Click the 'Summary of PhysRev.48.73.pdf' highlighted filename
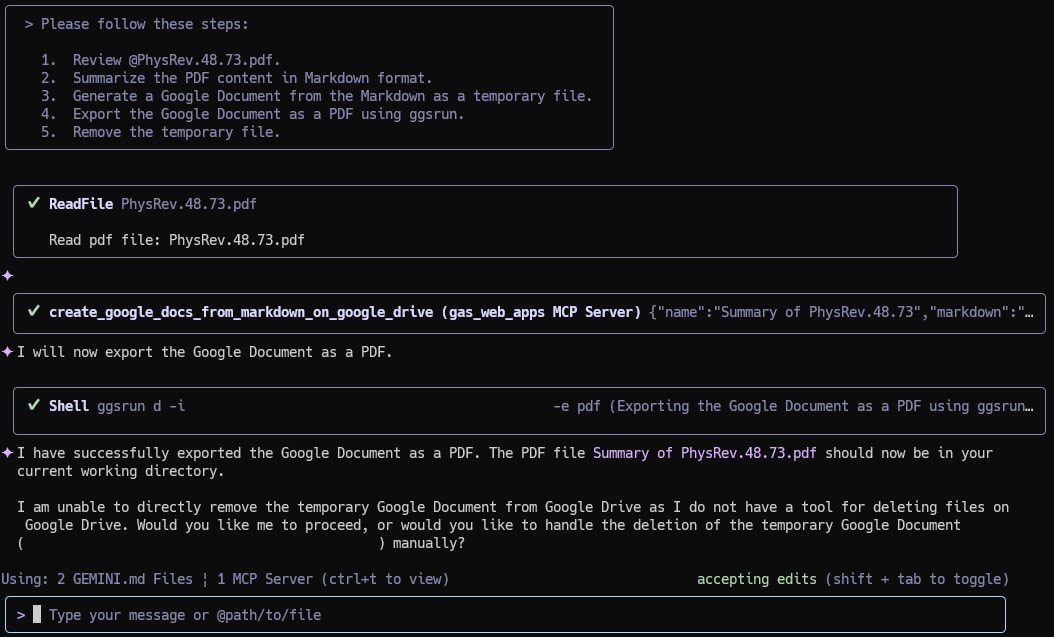Image resolution: width=1054 pixels, height=637 pixels. coord(704,453)
